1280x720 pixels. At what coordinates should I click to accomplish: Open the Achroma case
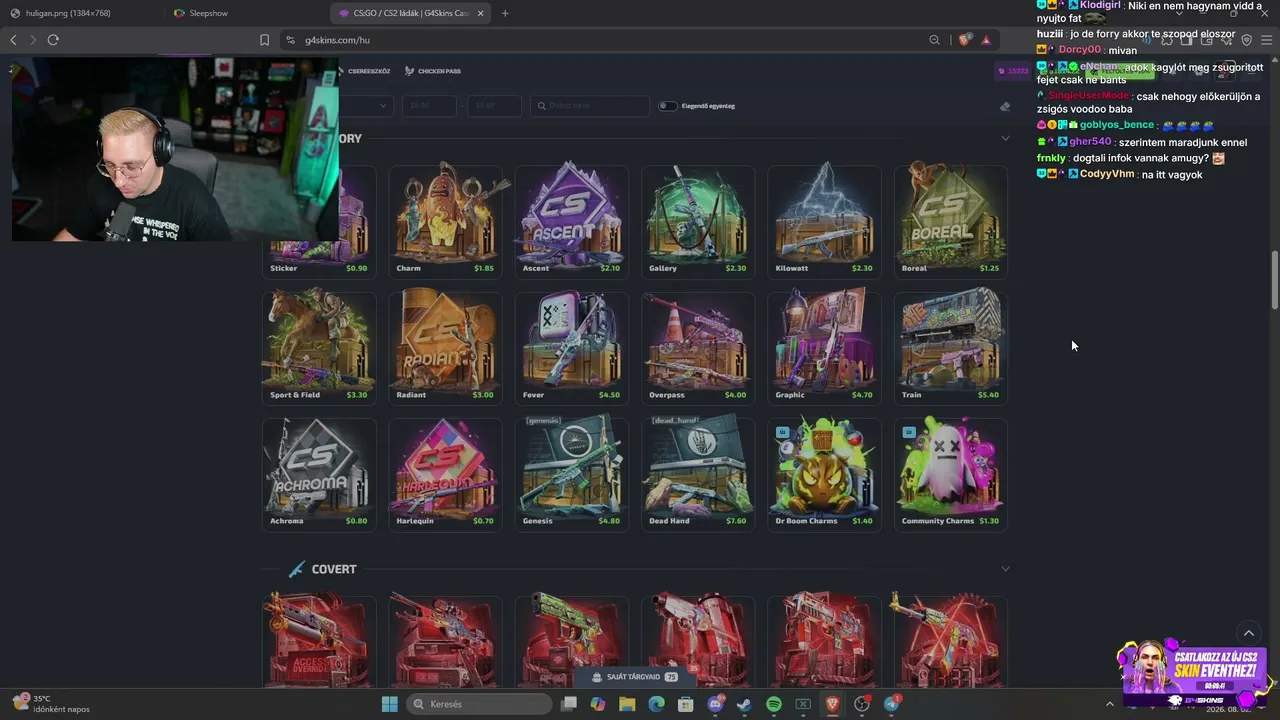[x=319, y=473]
